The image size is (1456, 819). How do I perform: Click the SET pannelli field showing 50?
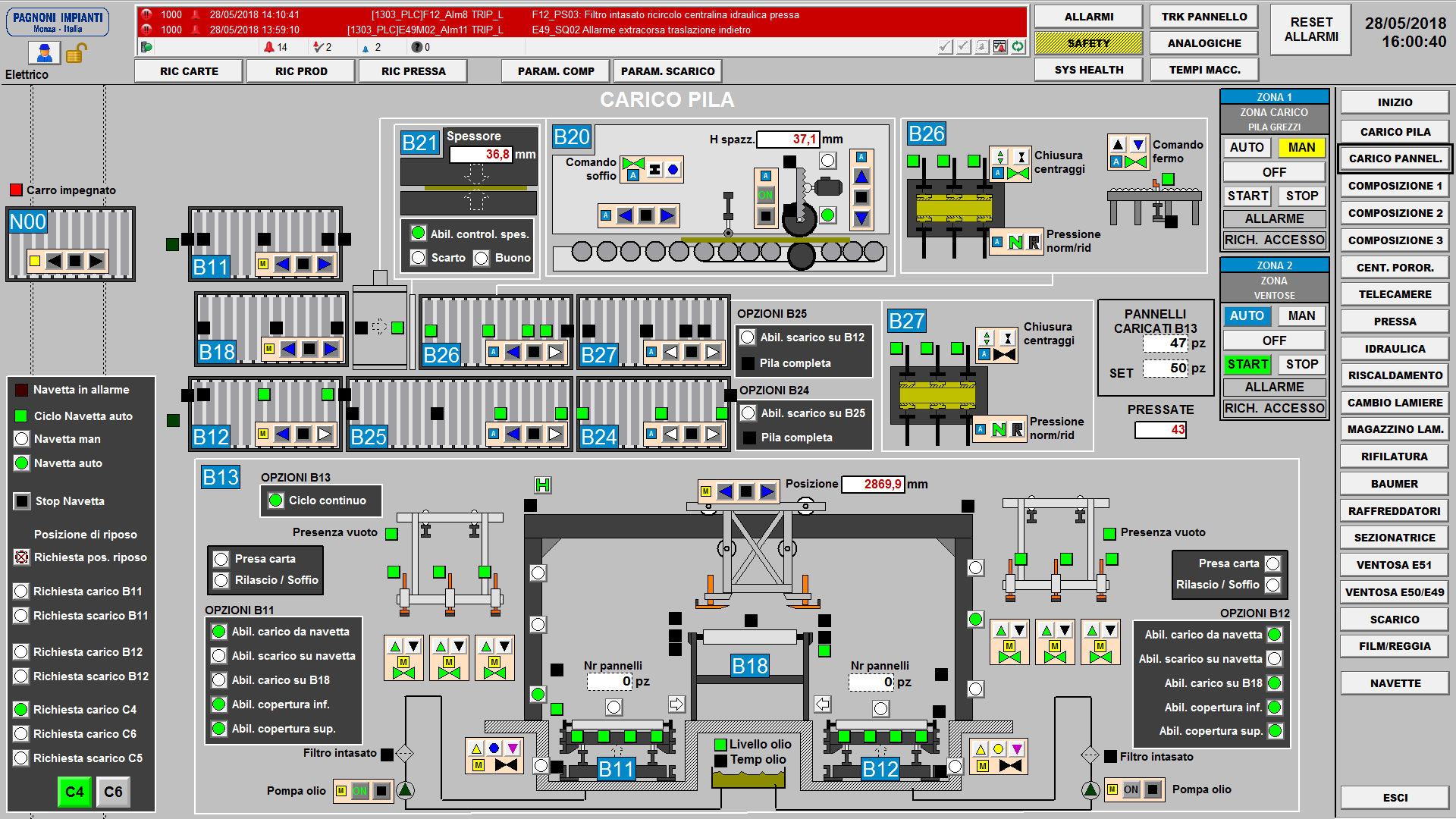point(1166,369)
